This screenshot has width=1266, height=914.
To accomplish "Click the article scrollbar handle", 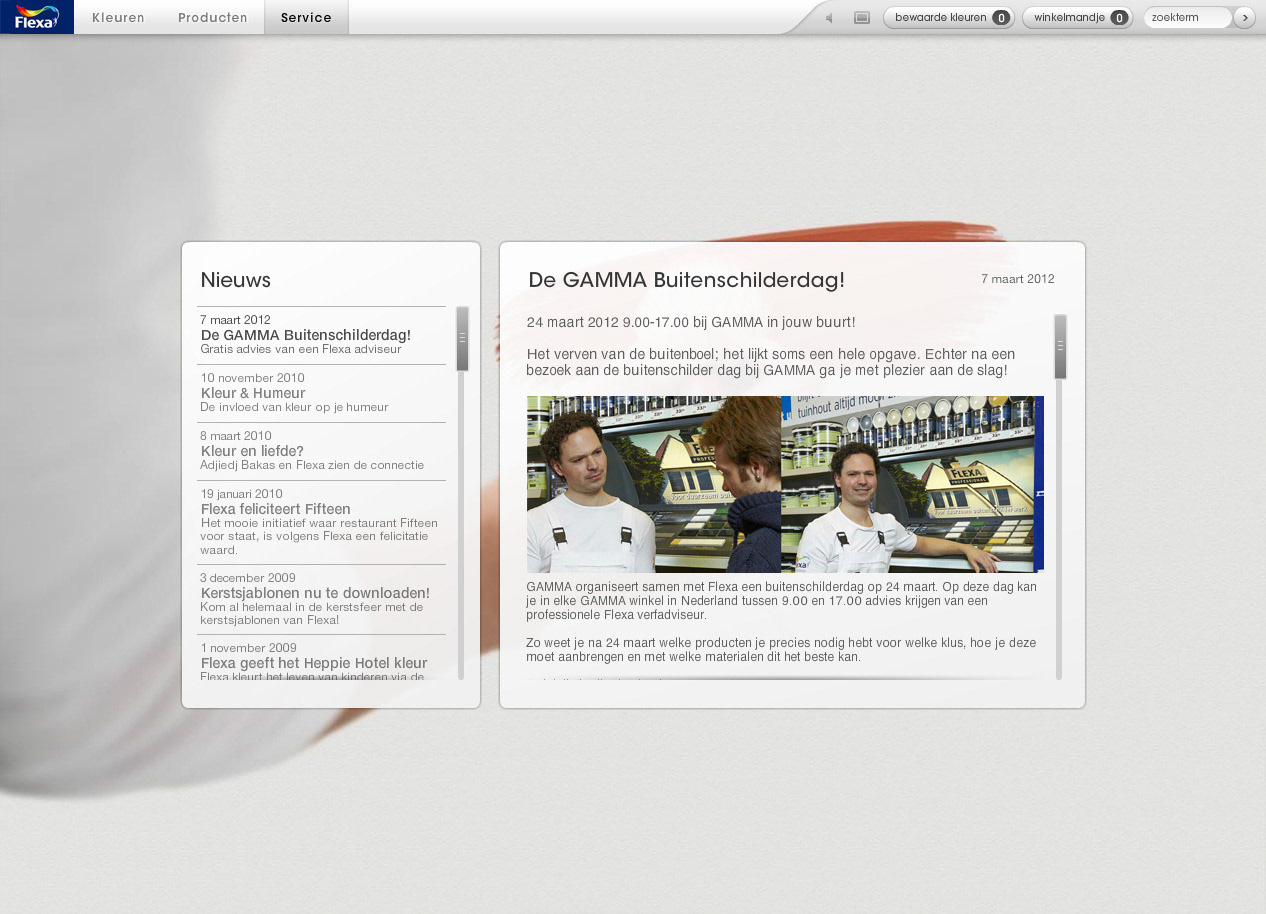I will pos(1060,347).
